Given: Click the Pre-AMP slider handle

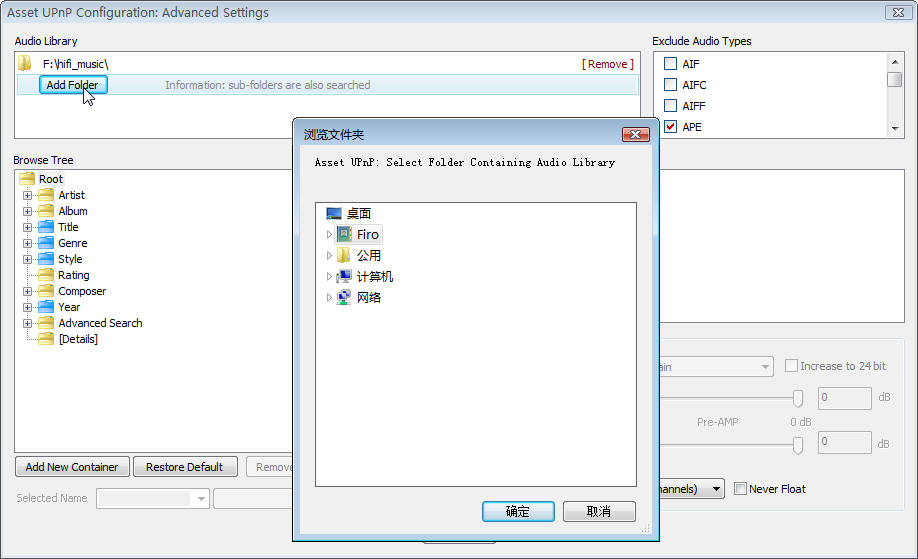Looking at the screenshot, I should pyautogui.click(x=797, y=445).
